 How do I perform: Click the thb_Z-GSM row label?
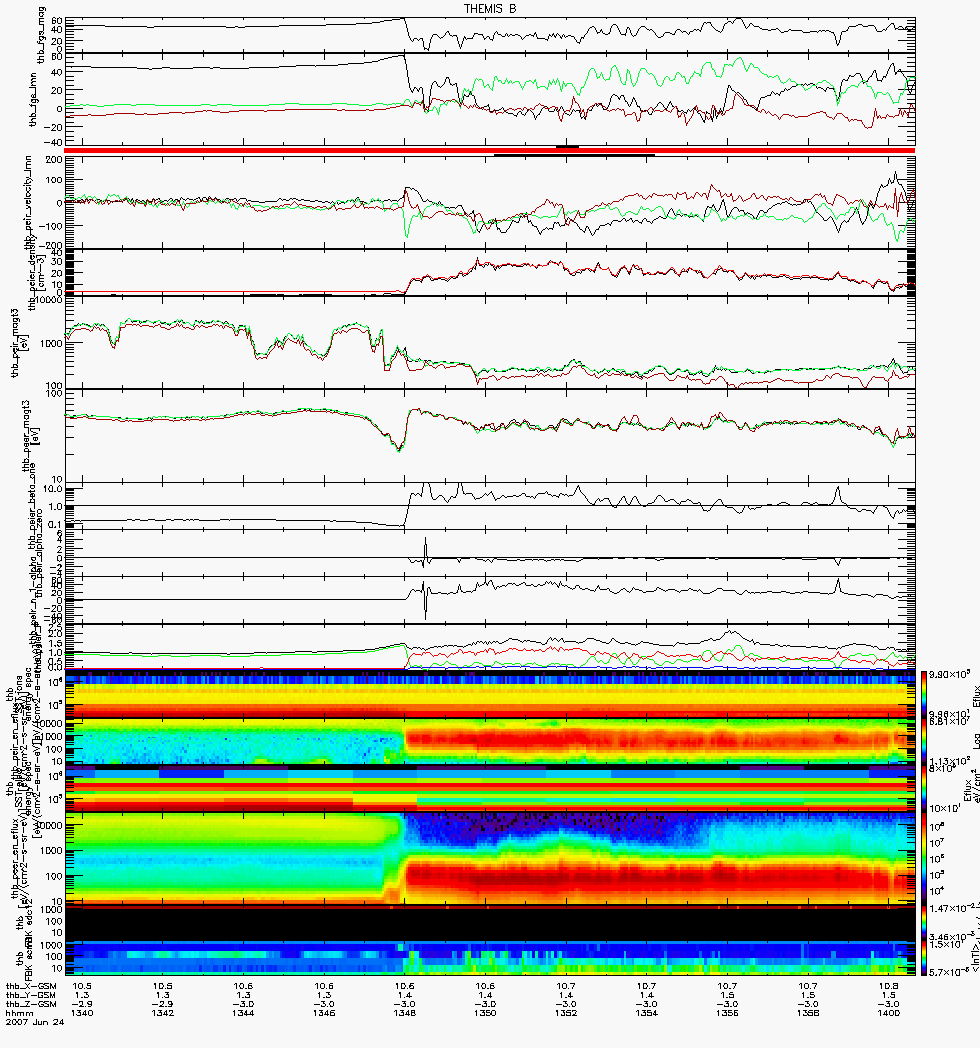[31, 1005]
